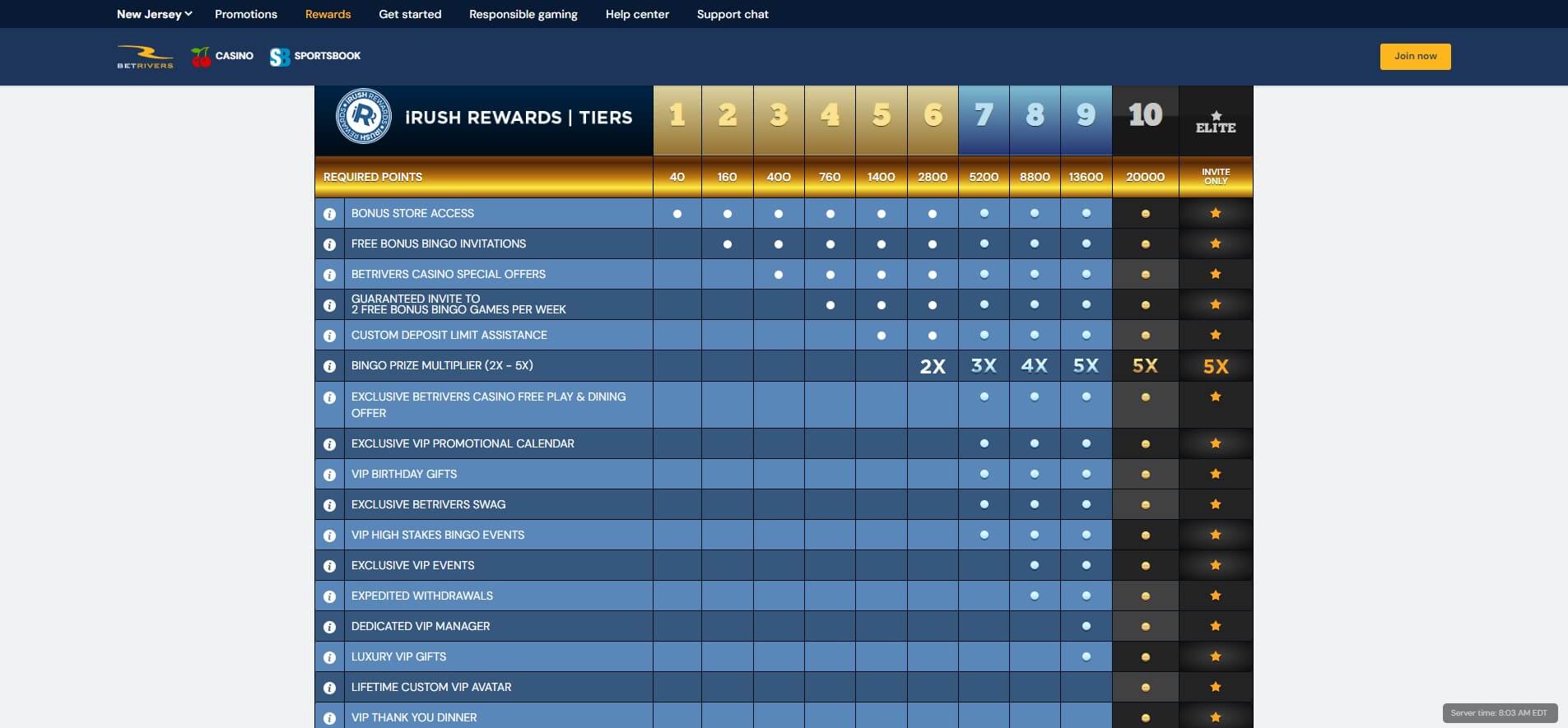This screenshot has width=1568, height=728.
Task: Click the 13600 required points cell
Action: [1086, 177]
